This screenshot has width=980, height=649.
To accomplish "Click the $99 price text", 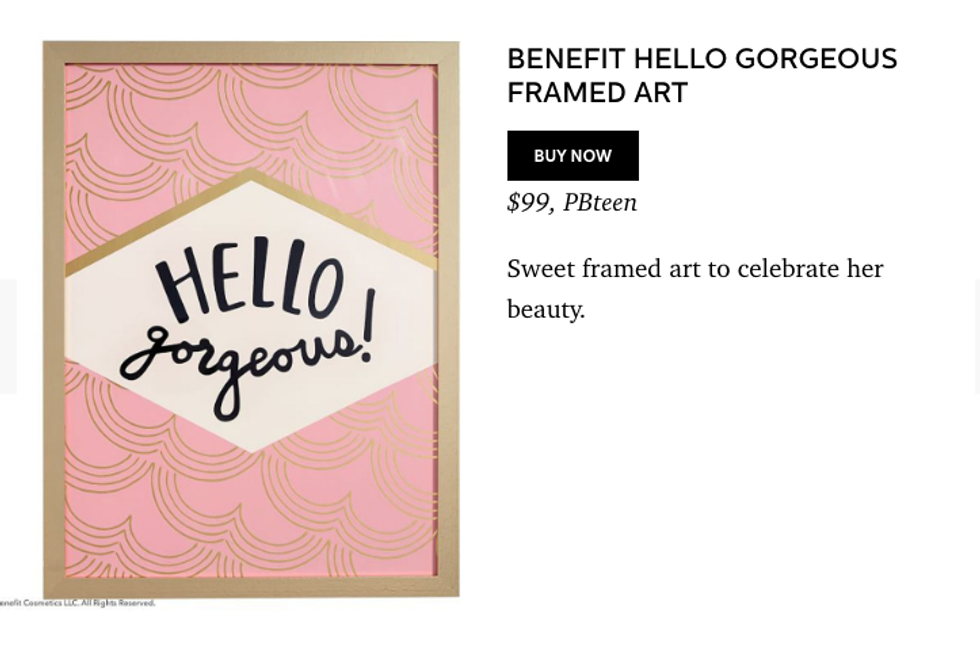I will pos(528,203).
